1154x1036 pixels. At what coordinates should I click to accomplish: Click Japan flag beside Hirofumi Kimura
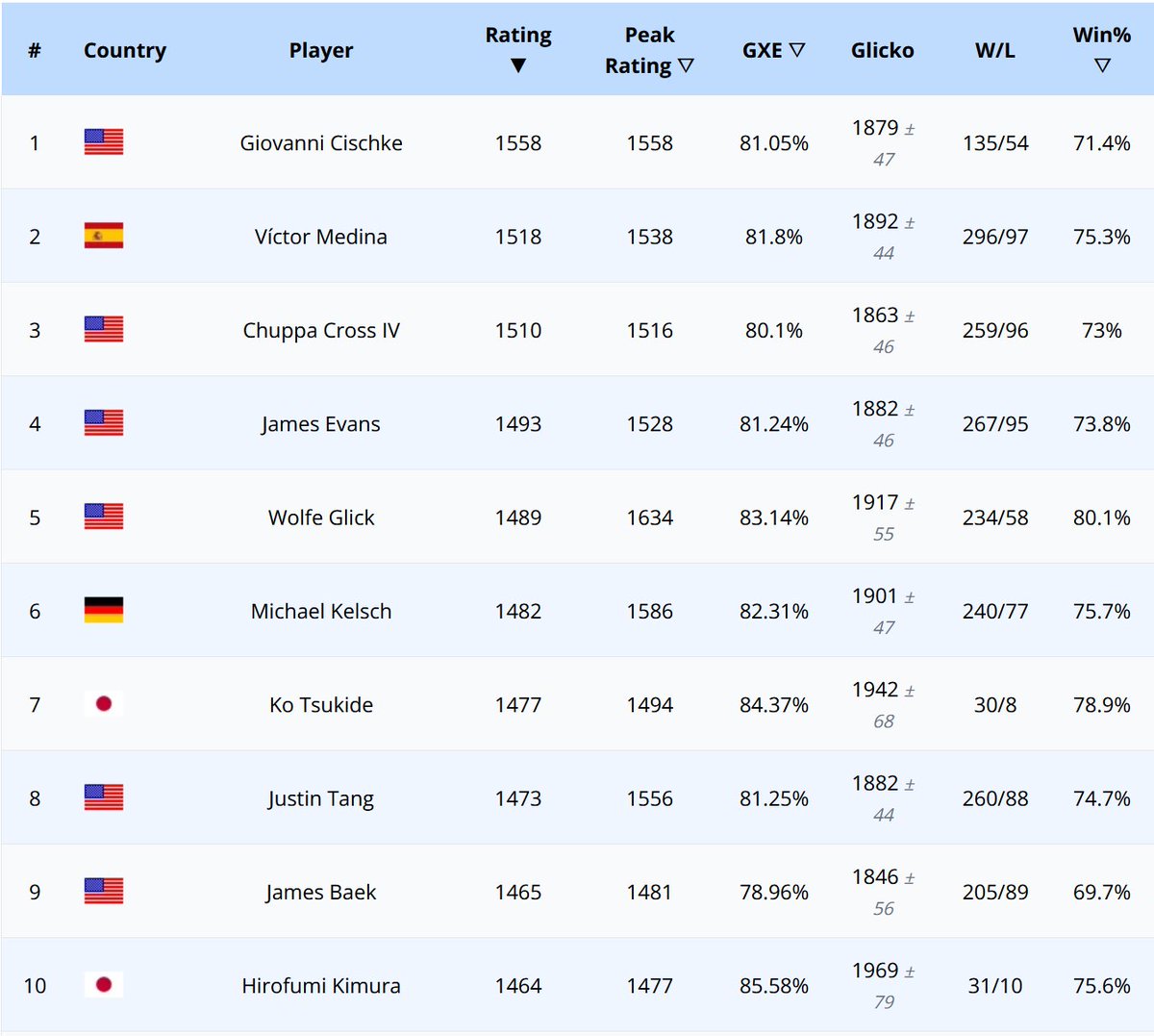(104, 985)
